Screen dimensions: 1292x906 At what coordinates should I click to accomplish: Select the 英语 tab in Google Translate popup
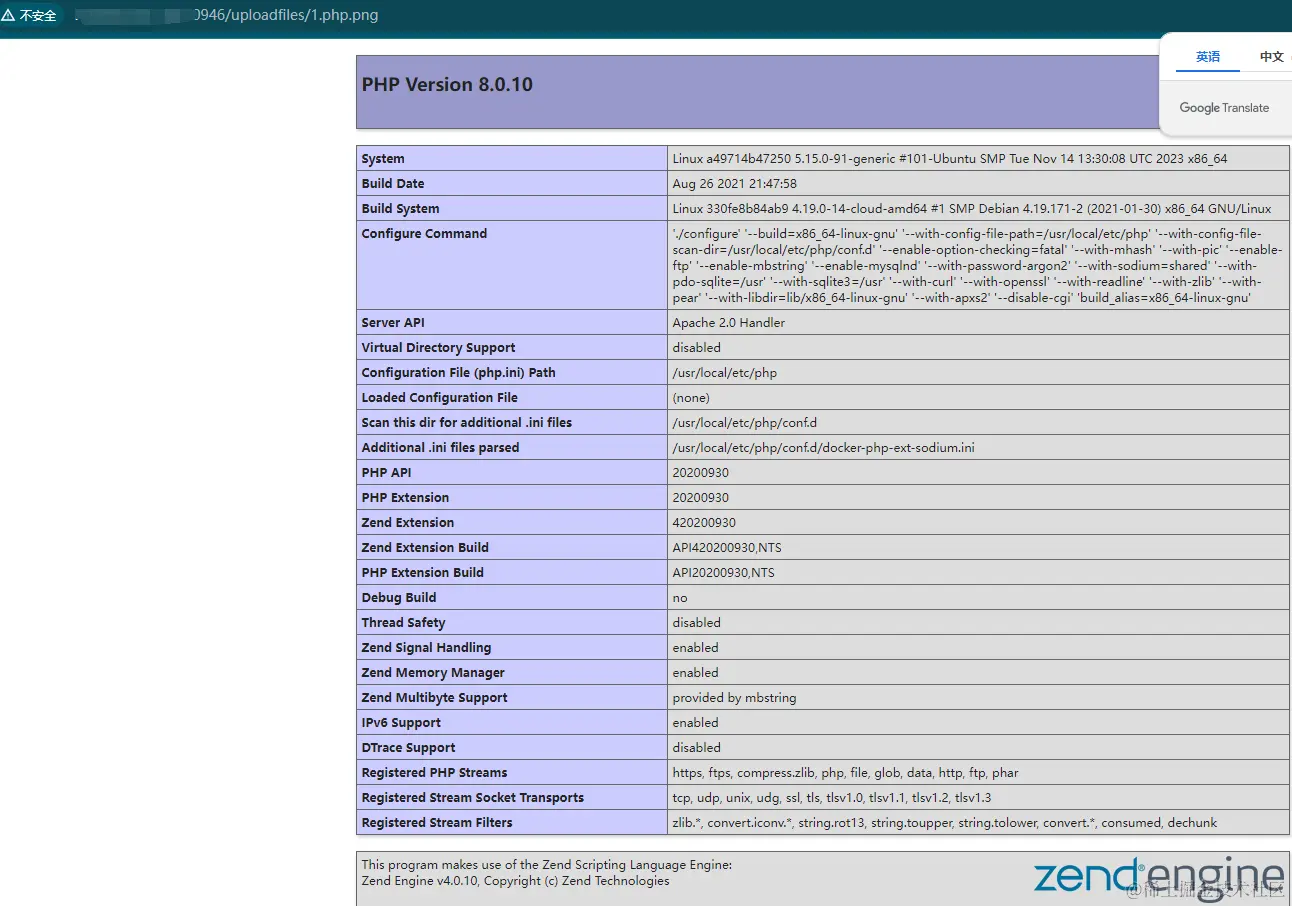1208,57
